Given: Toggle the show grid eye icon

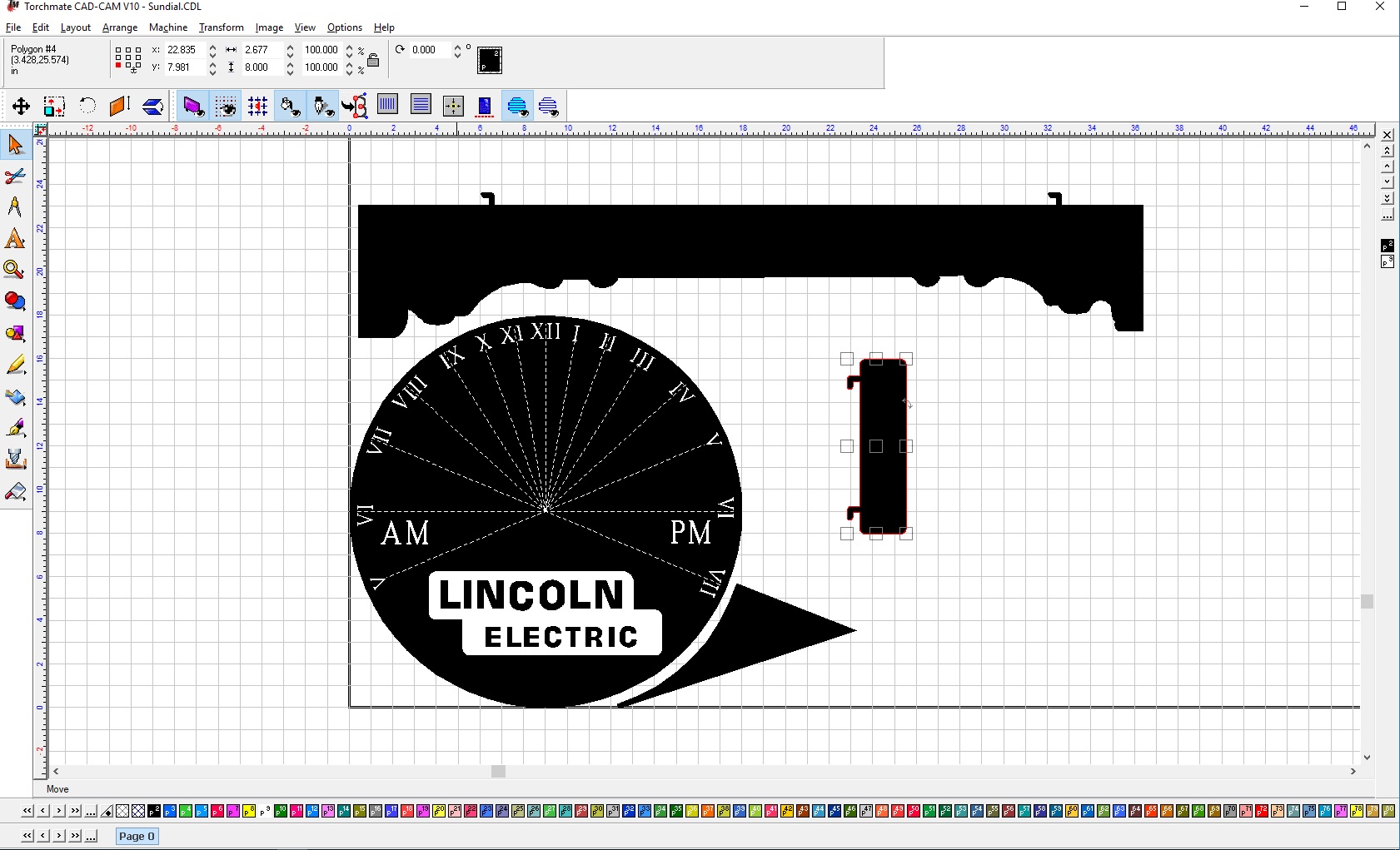Looking at the screenshot, I should 226,106.
